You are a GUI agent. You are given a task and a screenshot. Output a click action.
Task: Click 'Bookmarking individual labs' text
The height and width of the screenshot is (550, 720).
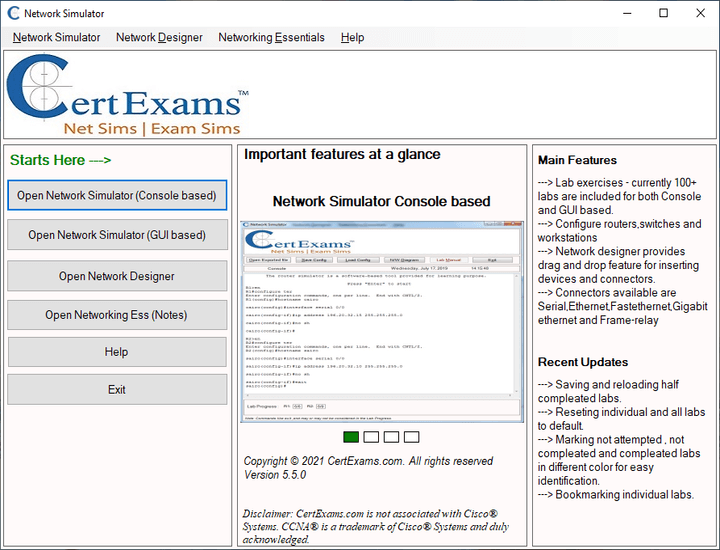point(616,494)
